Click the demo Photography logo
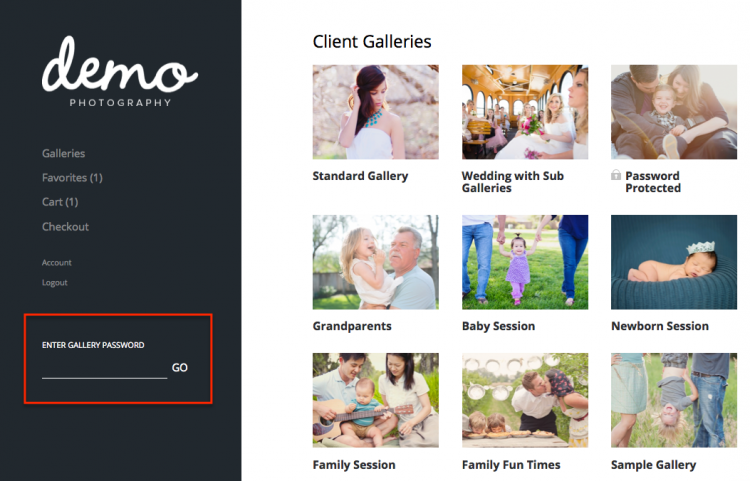Image resolution: width=750 pixels, height=481 pixels. (x=120, y=72)
